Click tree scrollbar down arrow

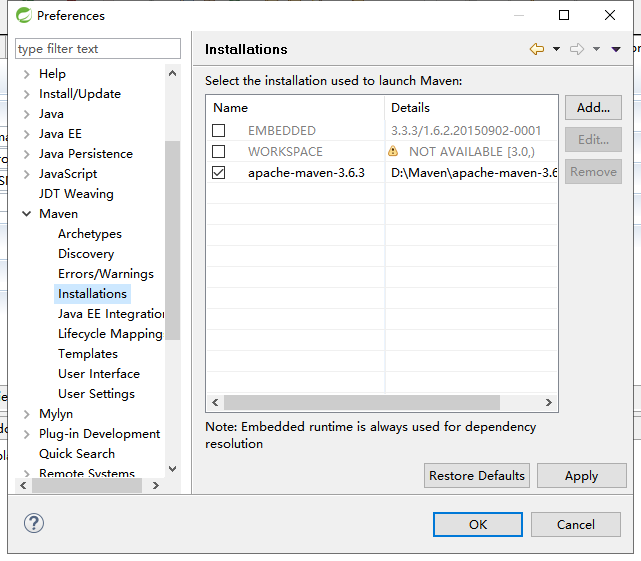[x=173, y=469]
